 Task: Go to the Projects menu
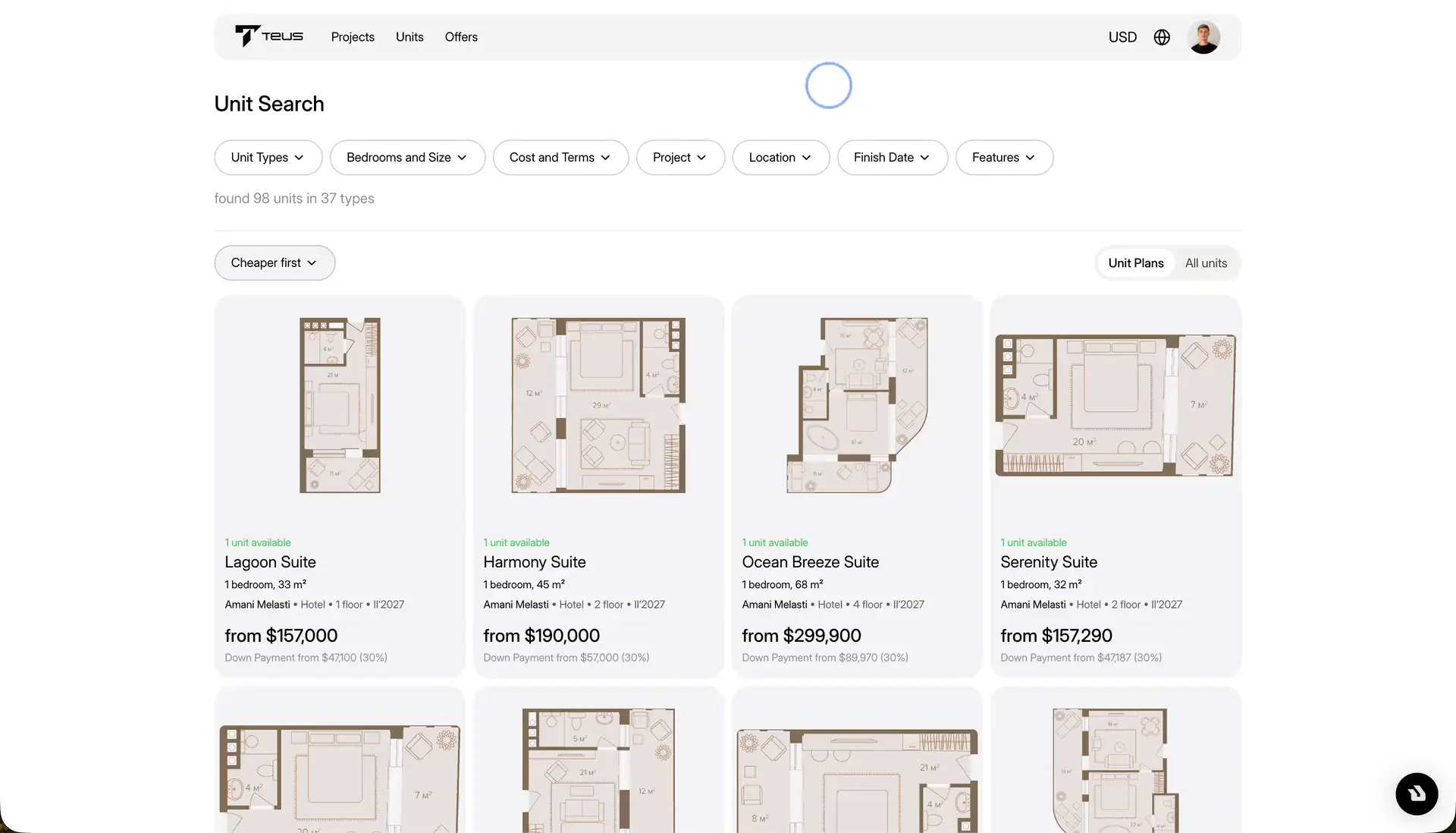(x=353, y=37)
